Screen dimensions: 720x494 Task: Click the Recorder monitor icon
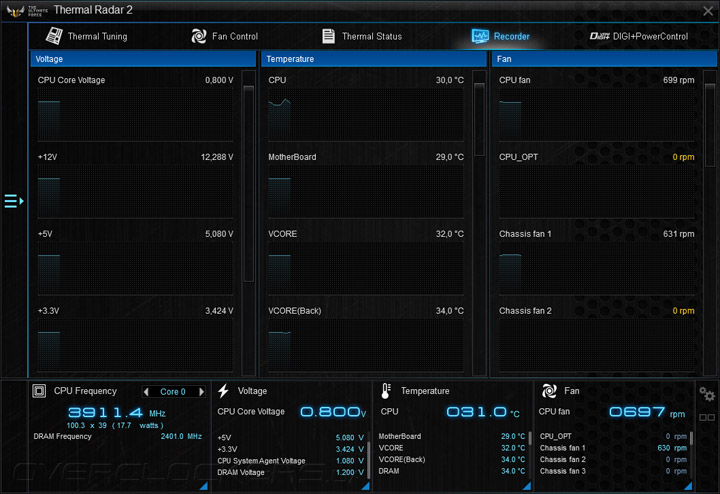tap(480, 36)
